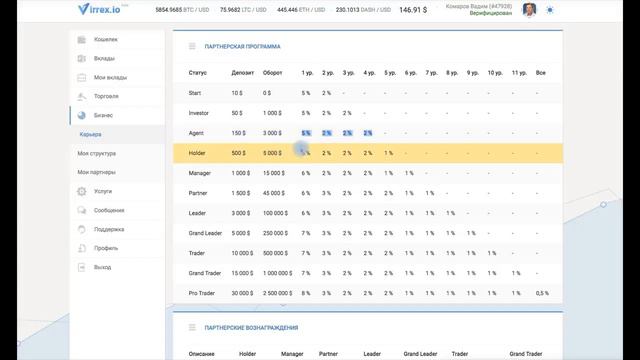Viewport: 640px width, 360px height.
Task: Click the LTC / USD rate ticker
Action: coord(243,10)
